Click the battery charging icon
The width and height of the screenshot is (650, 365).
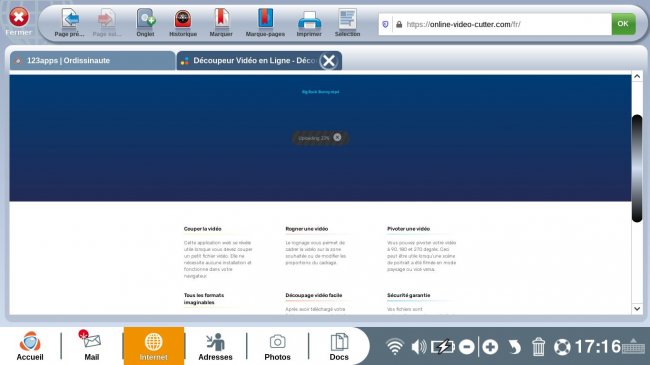tap(443, 347)
